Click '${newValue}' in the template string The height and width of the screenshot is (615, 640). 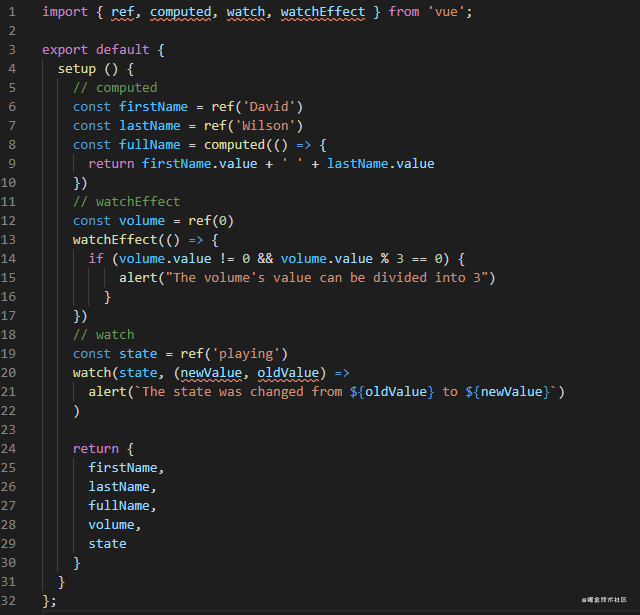pos(508,391)
